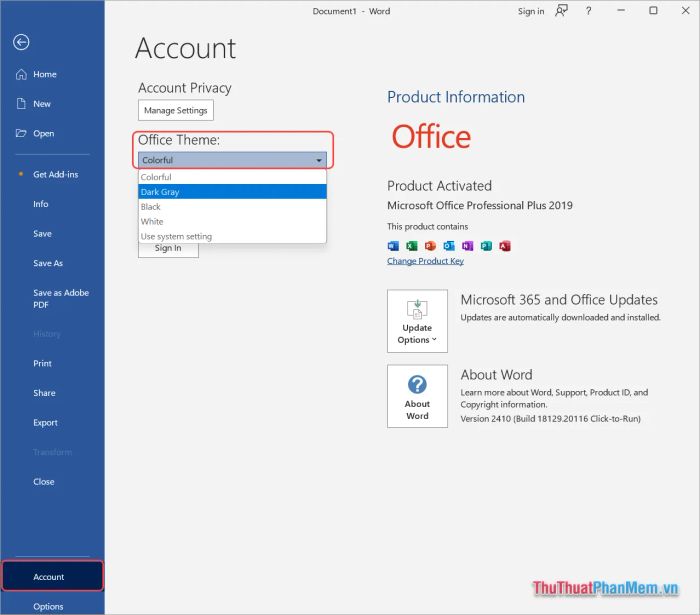Click the Change Product Key link
The image size is (700, 615).
[x=425, y=261]
